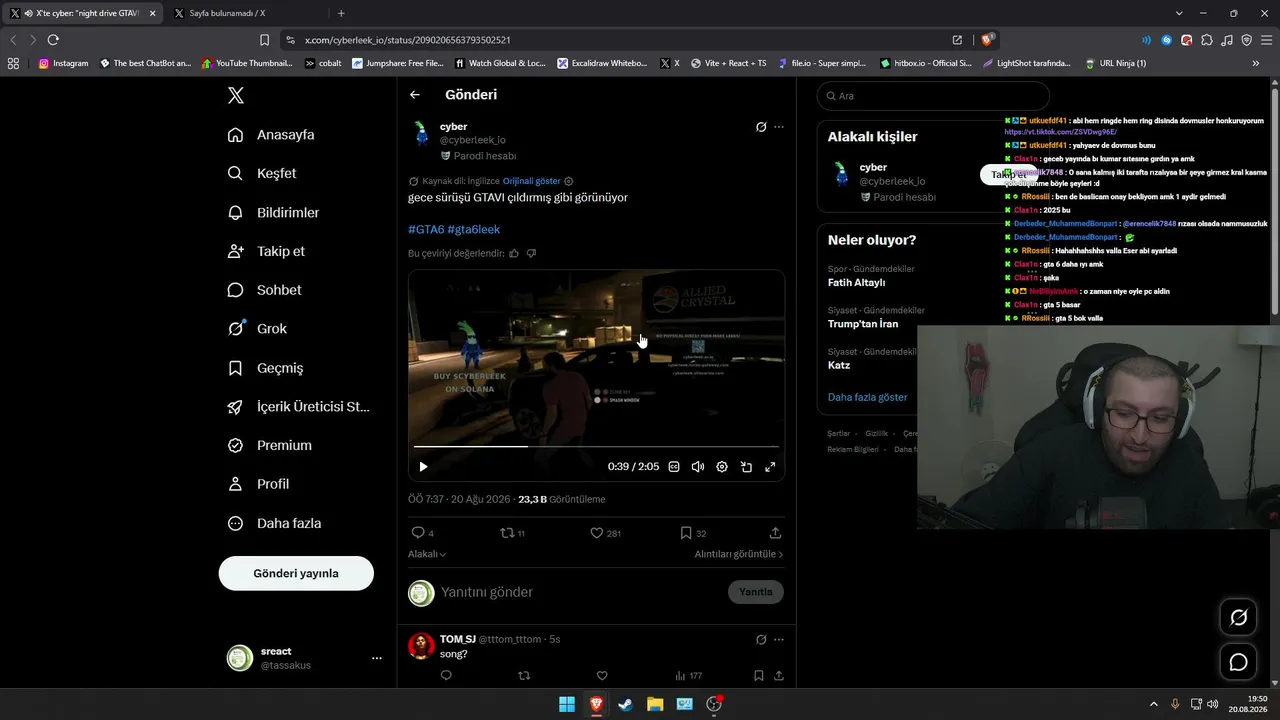
Task: Open a new browser tab
Action: pyautogui.click(x=341, y=13)
